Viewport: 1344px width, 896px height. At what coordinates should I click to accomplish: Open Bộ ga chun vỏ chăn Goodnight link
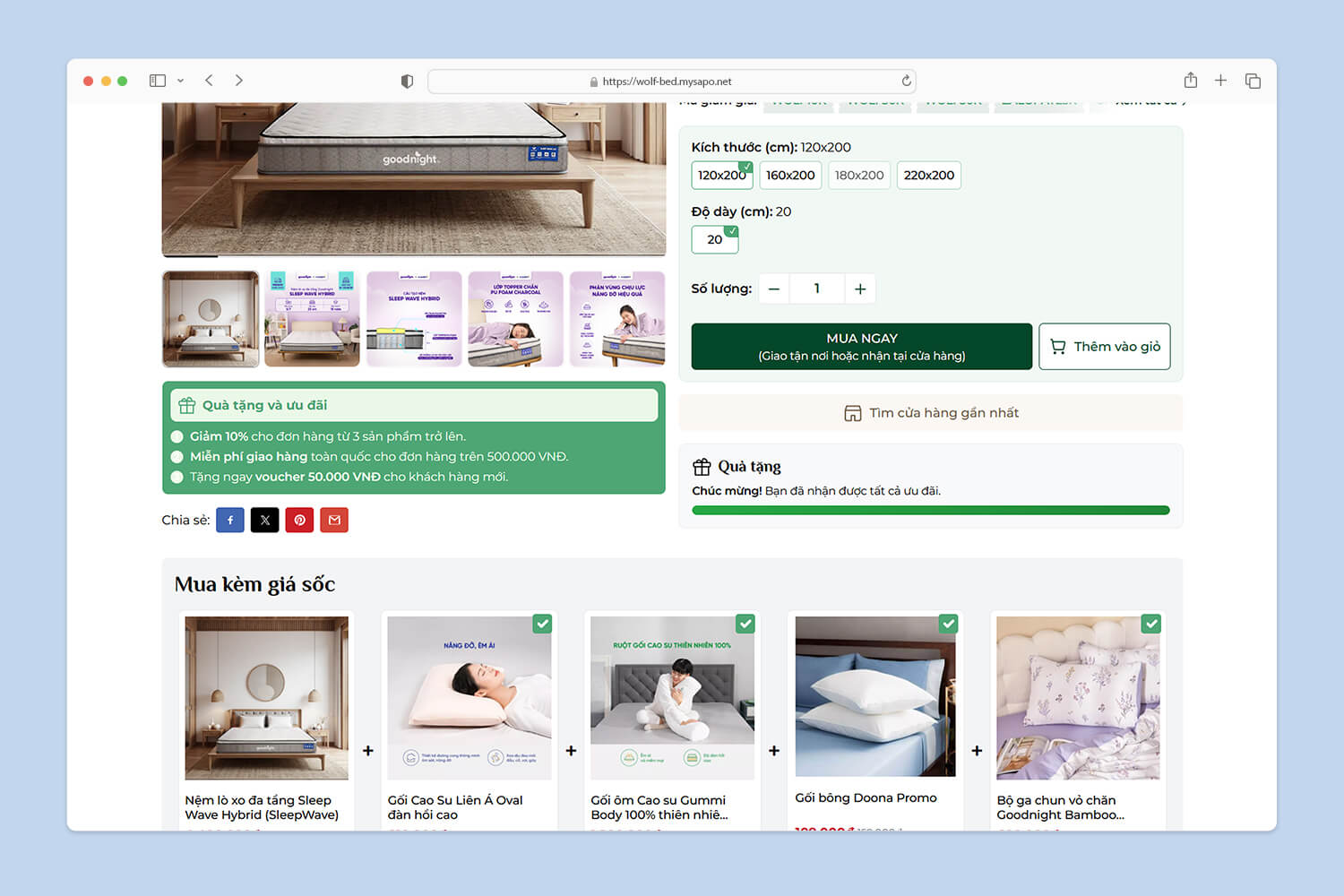click(x=1061, y=807)
